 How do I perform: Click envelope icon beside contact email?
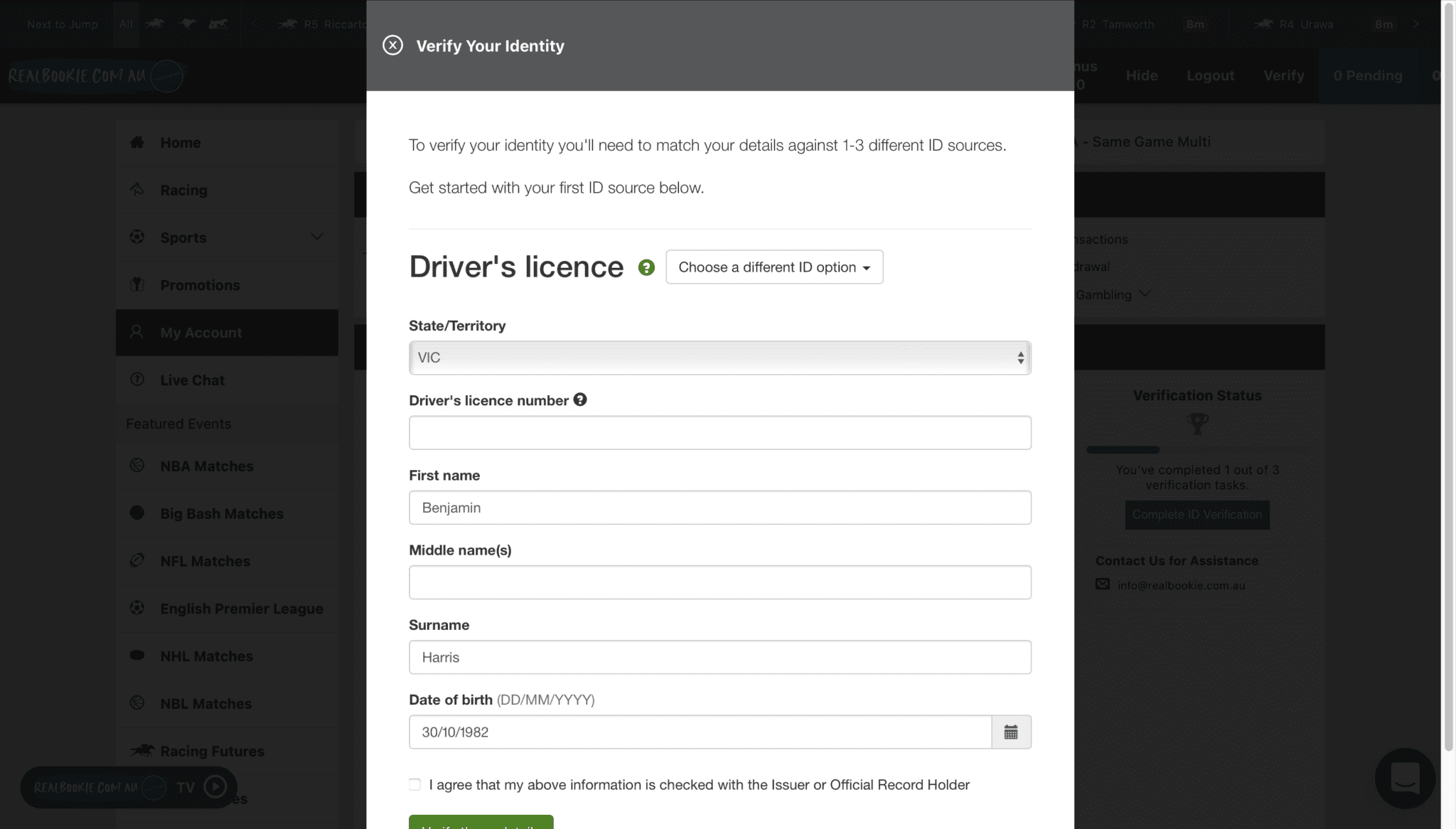click(1102, 584)
